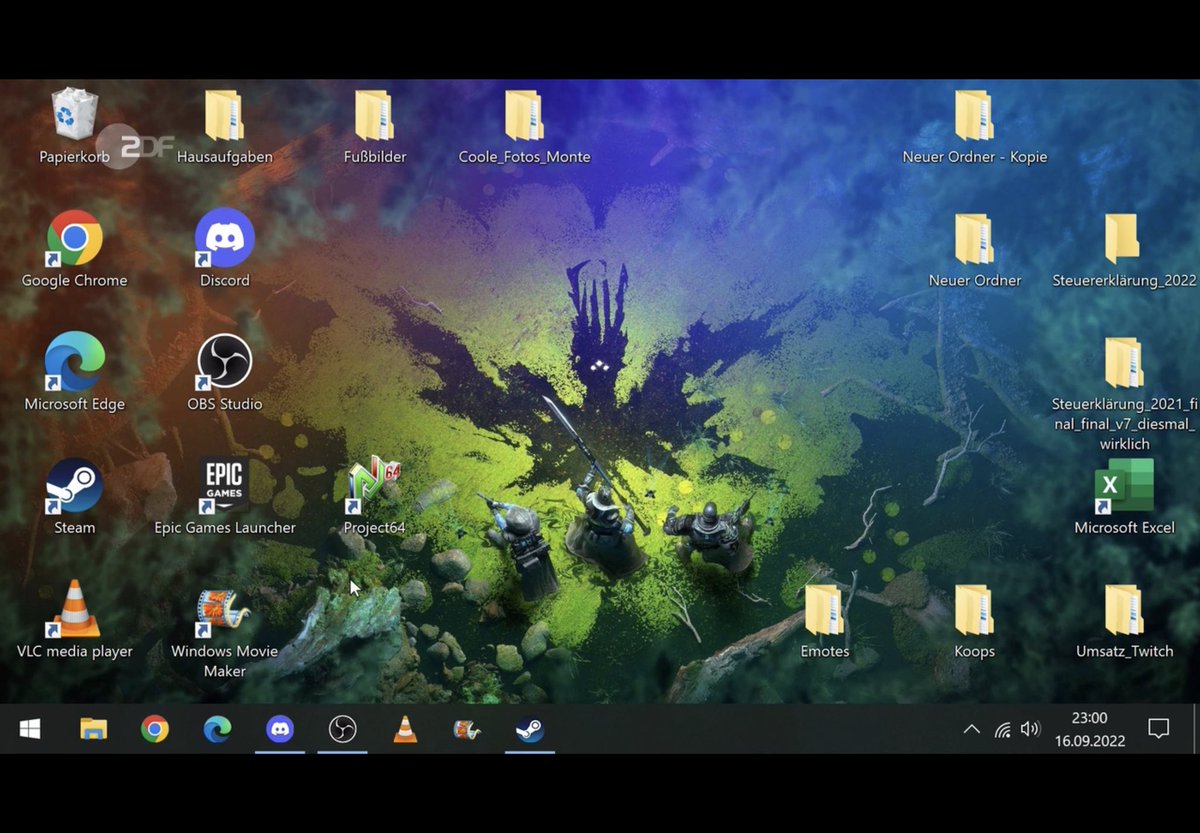The image size is (1200, 833).
Task: Open Microsoft Excel desktop shortcut
Action: pyautogui.click(x=1124, y=485)
